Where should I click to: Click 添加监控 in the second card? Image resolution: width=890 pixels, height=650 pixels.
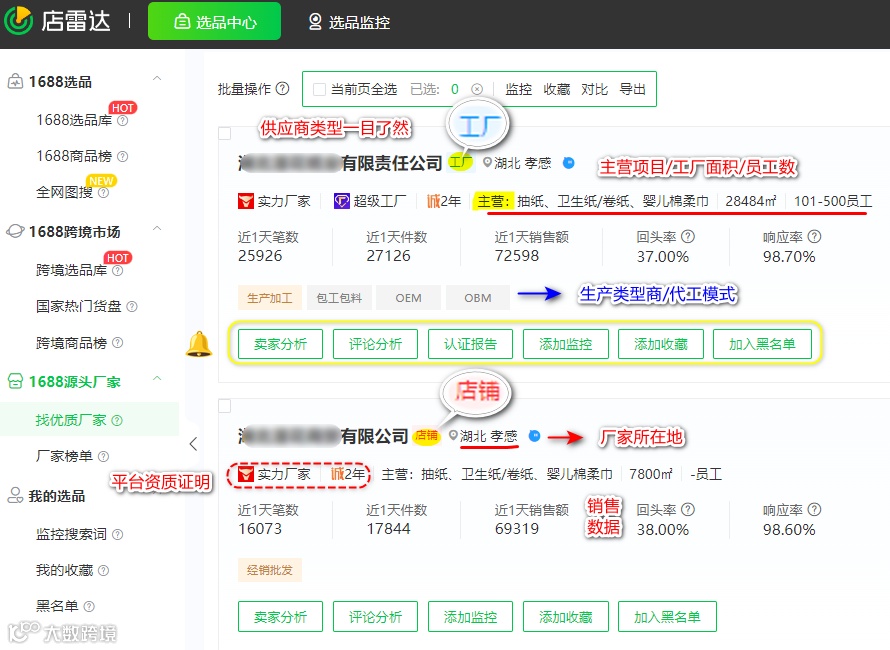pos(471,617)
